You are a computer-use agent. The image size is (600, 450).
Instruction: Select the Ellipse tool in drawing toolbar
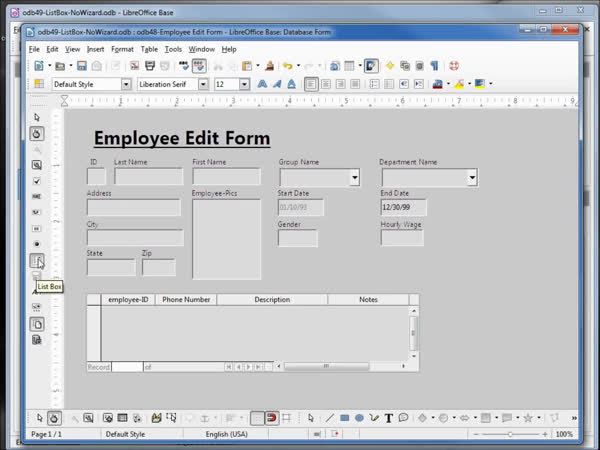[359, 418]
